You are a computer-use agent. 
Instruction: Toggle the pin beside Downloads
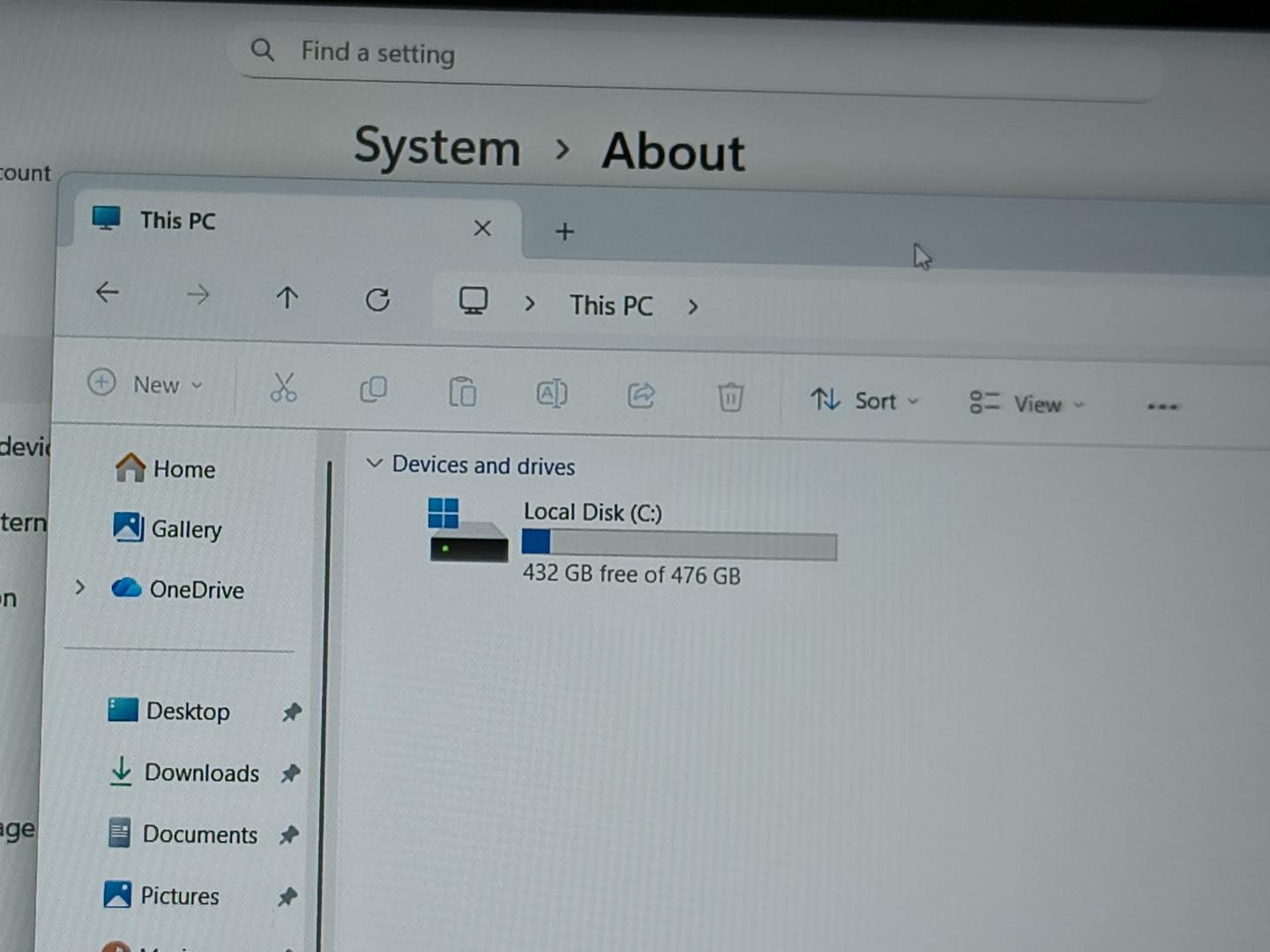[x=290, y=774]
